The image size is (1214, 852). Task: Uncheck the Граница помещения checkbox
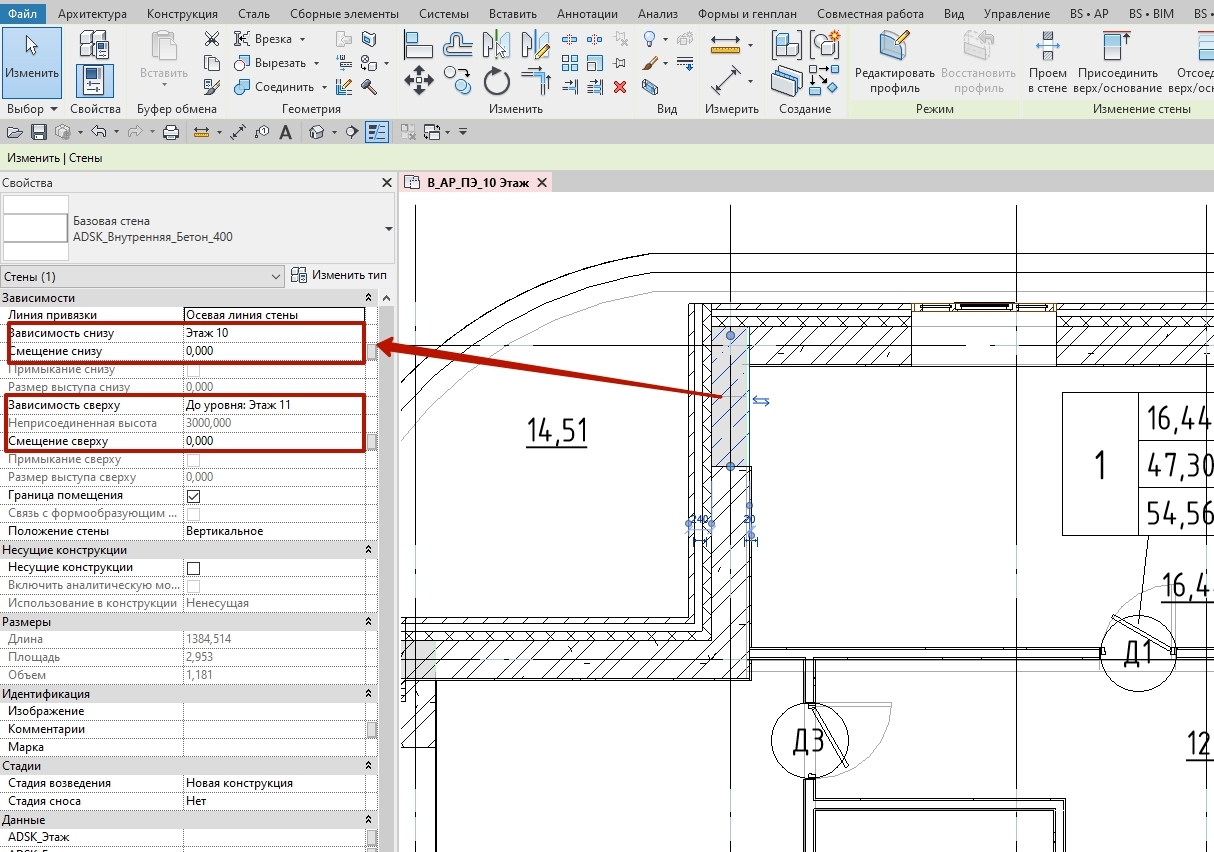tap(194, 496)
